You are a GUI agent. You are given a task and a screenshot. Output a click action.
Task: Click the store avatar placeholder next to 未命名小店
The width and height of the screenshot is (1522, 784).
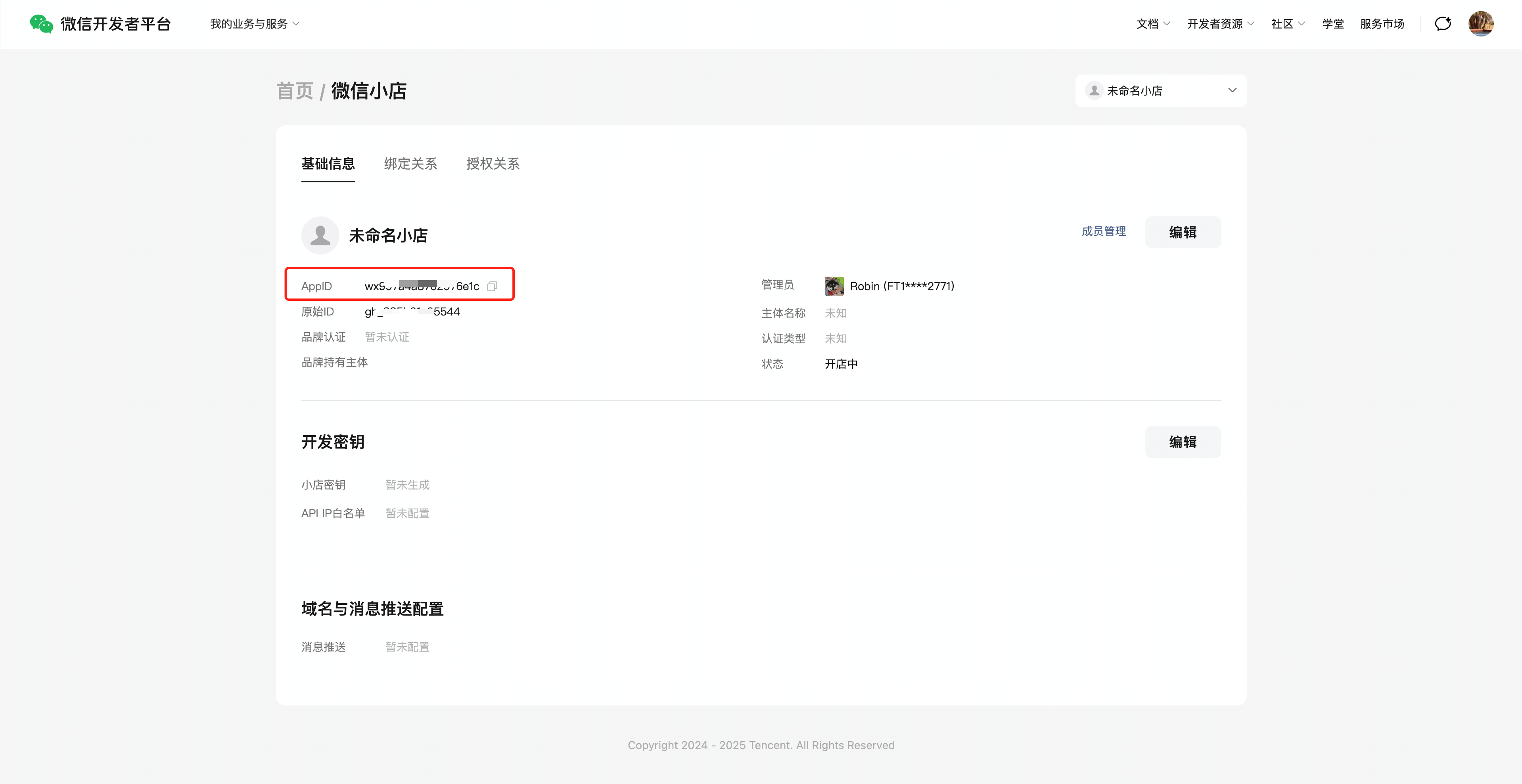[320, 234]
